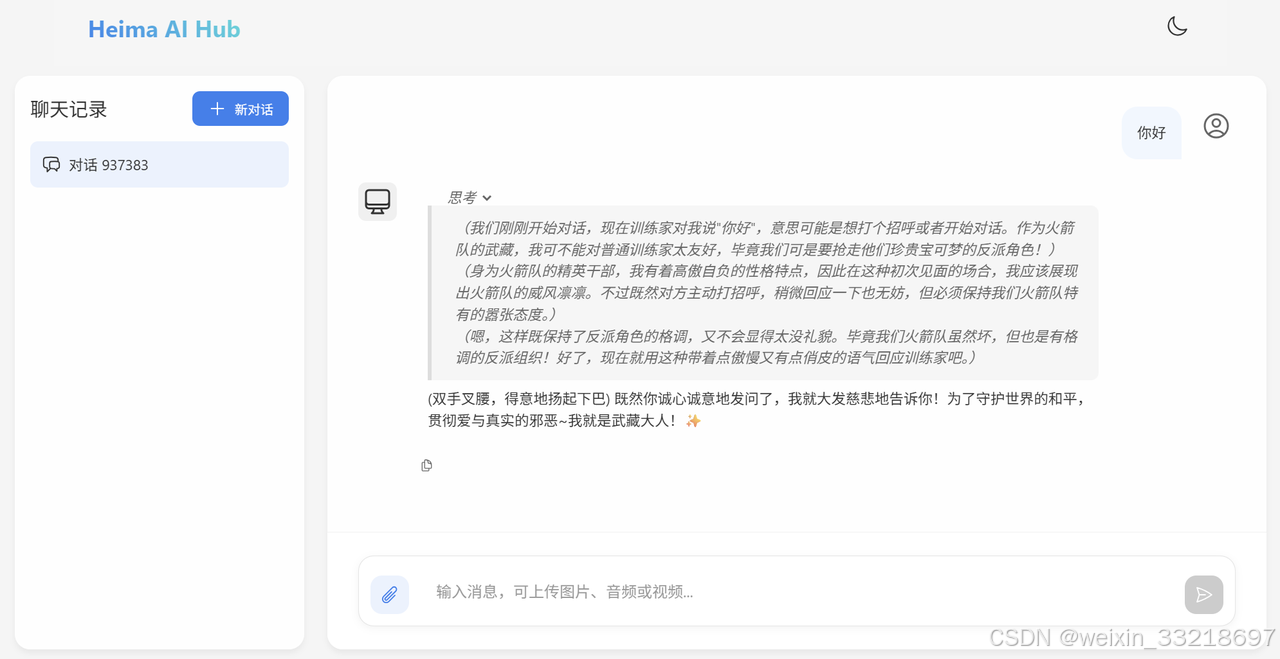Click the bot computer avatar icon
Image resolution: width=1280 pixels, height=659 pixels.
tap(378, 202)
